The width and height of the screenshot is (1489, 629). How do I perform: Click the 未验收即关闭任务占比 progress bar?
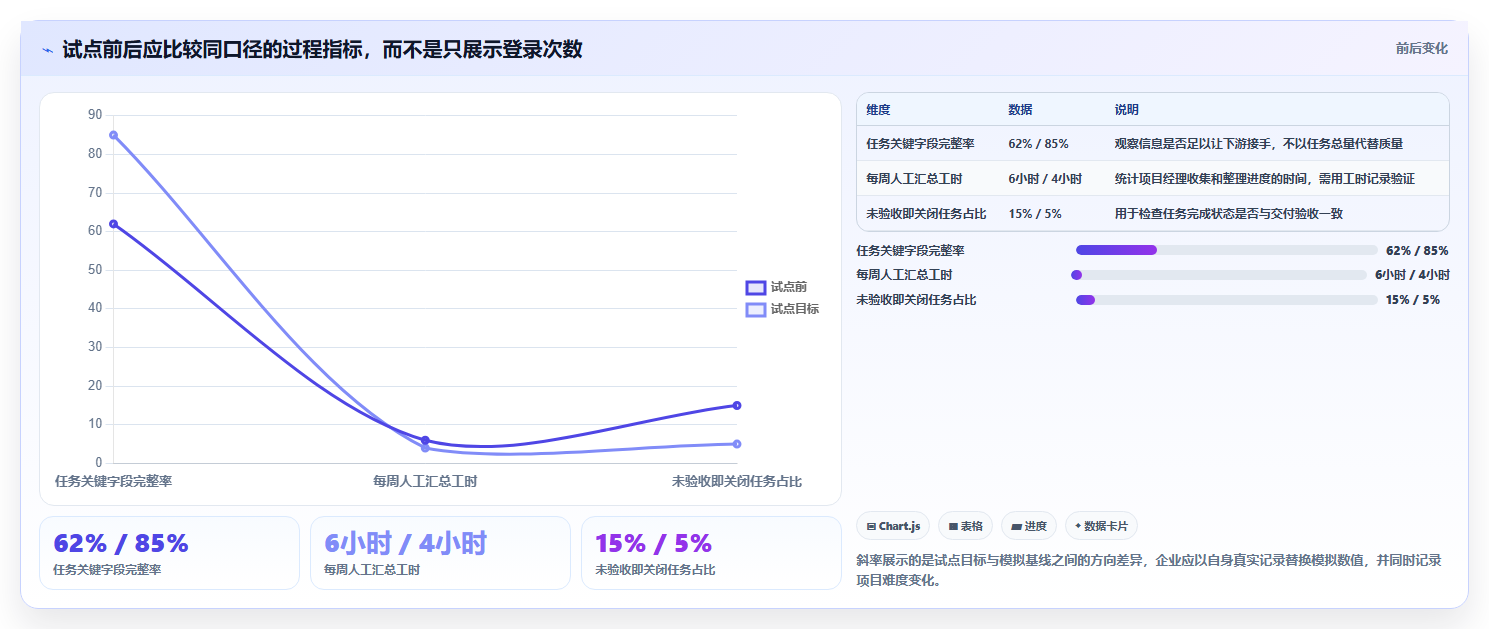pos(1226,300)
